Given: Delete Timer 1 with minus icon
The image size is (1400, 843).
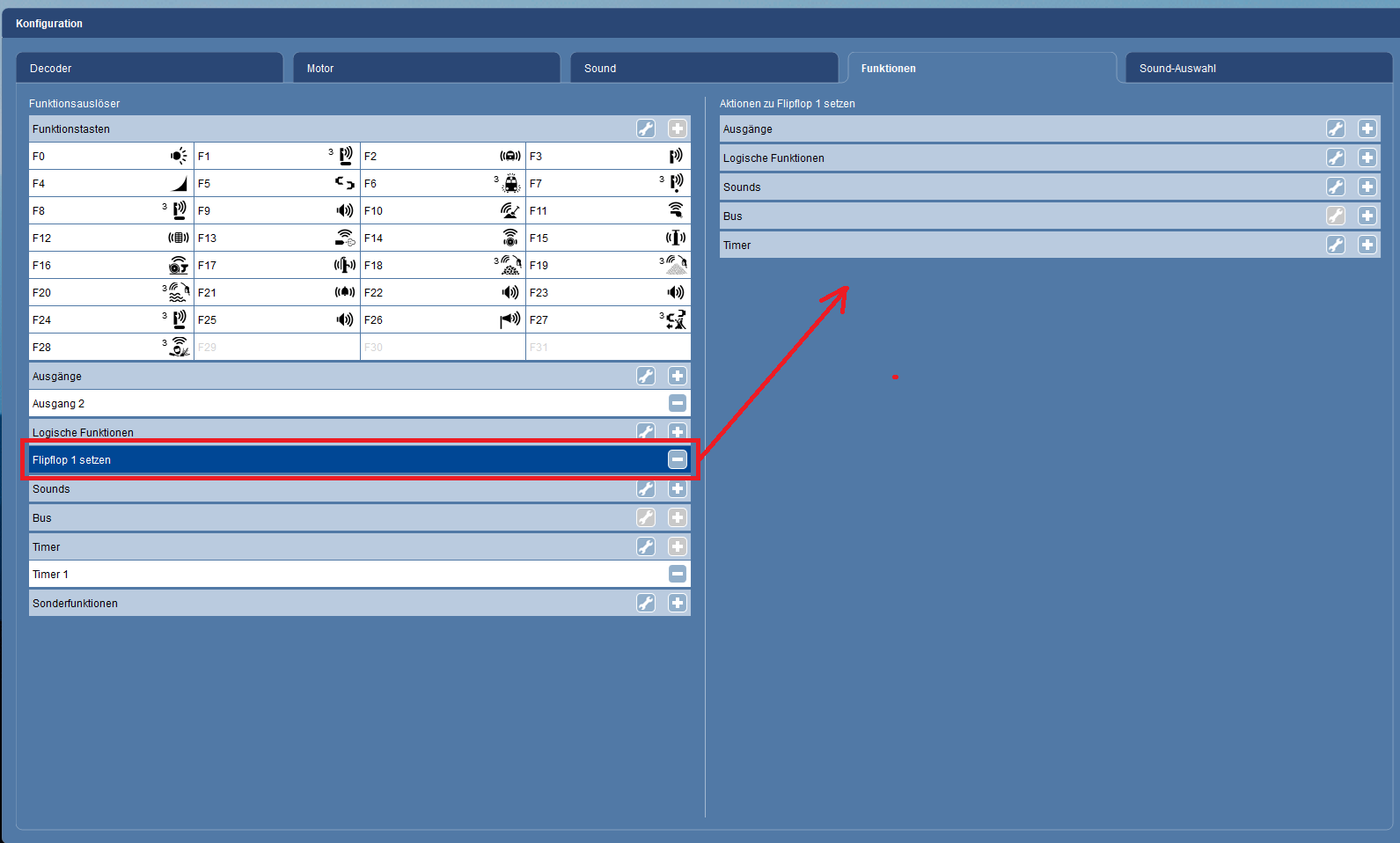Looking at the screenshot, I should click(677, 575).
